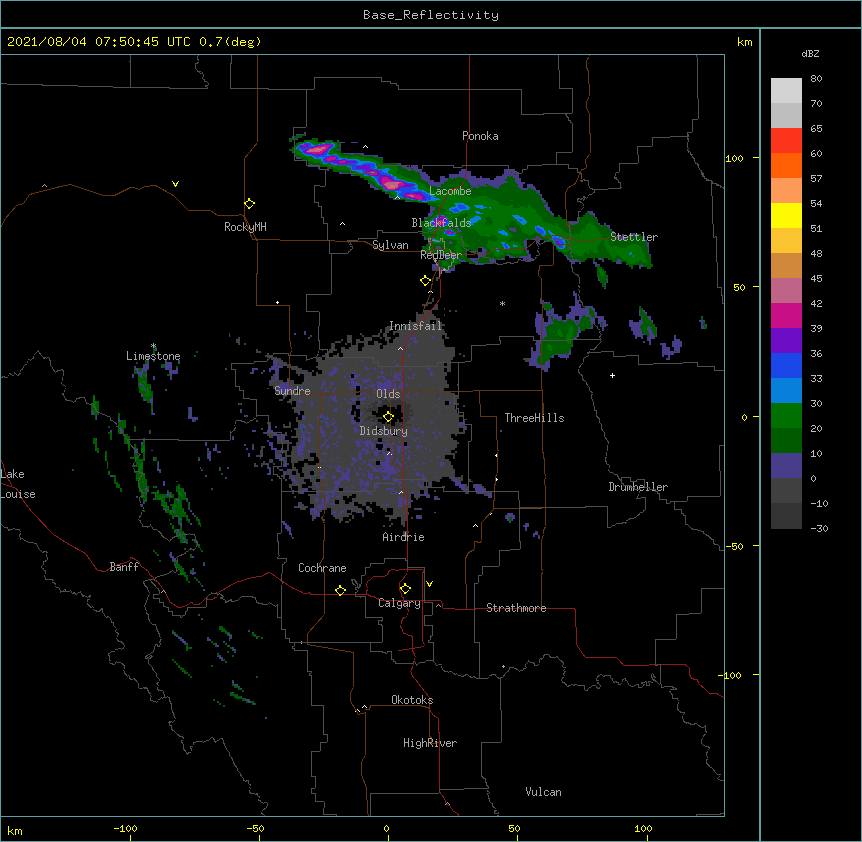Click the white plus marker north of Drumheller
Viewport: 862px width, 842px height.
(612, 375)
